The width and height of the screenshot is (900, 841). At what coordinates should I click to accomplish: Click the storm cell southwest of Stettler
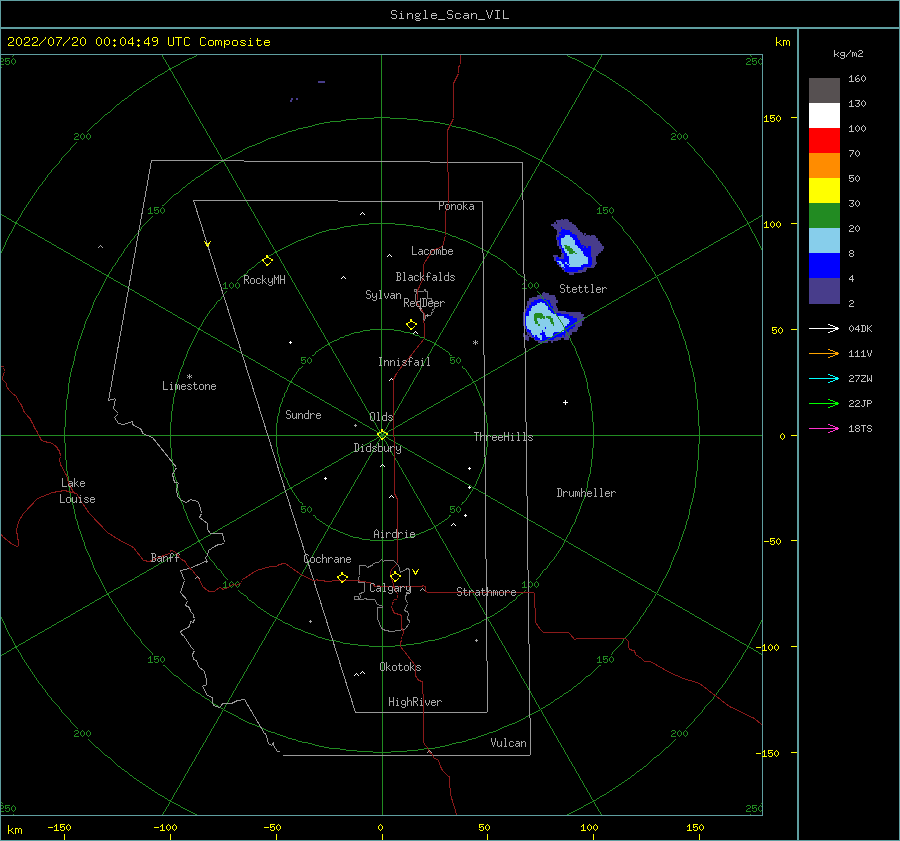tap(551, 319)
